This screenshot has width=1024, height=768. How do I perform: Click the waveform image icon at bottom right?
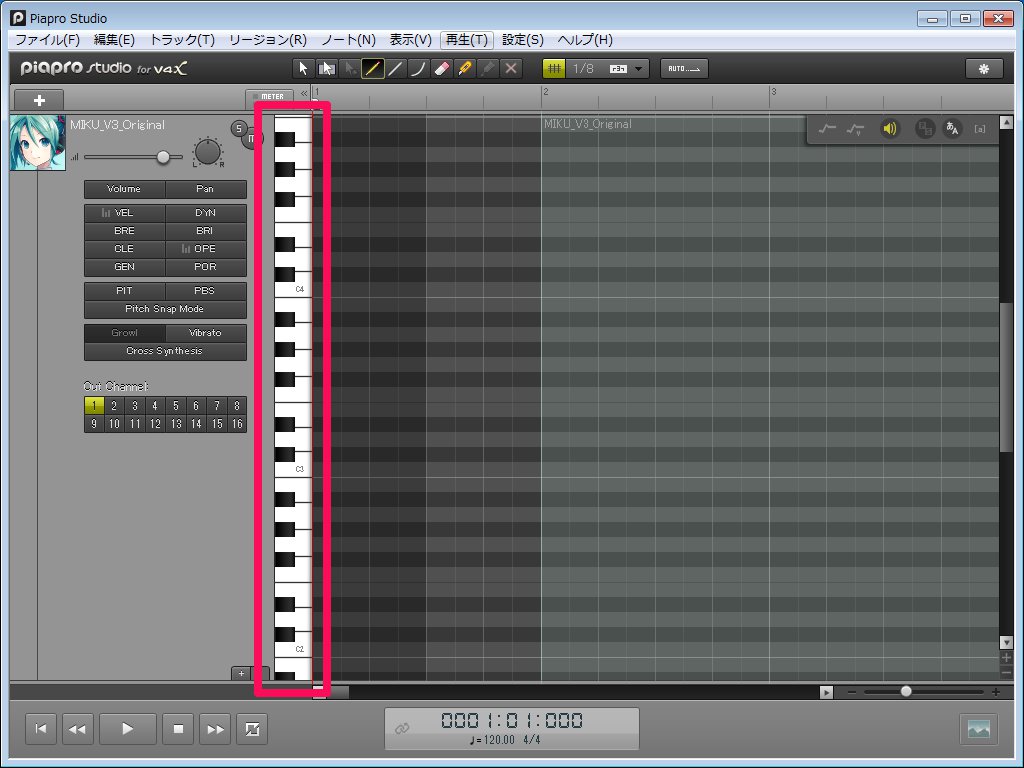pos(978,729)
